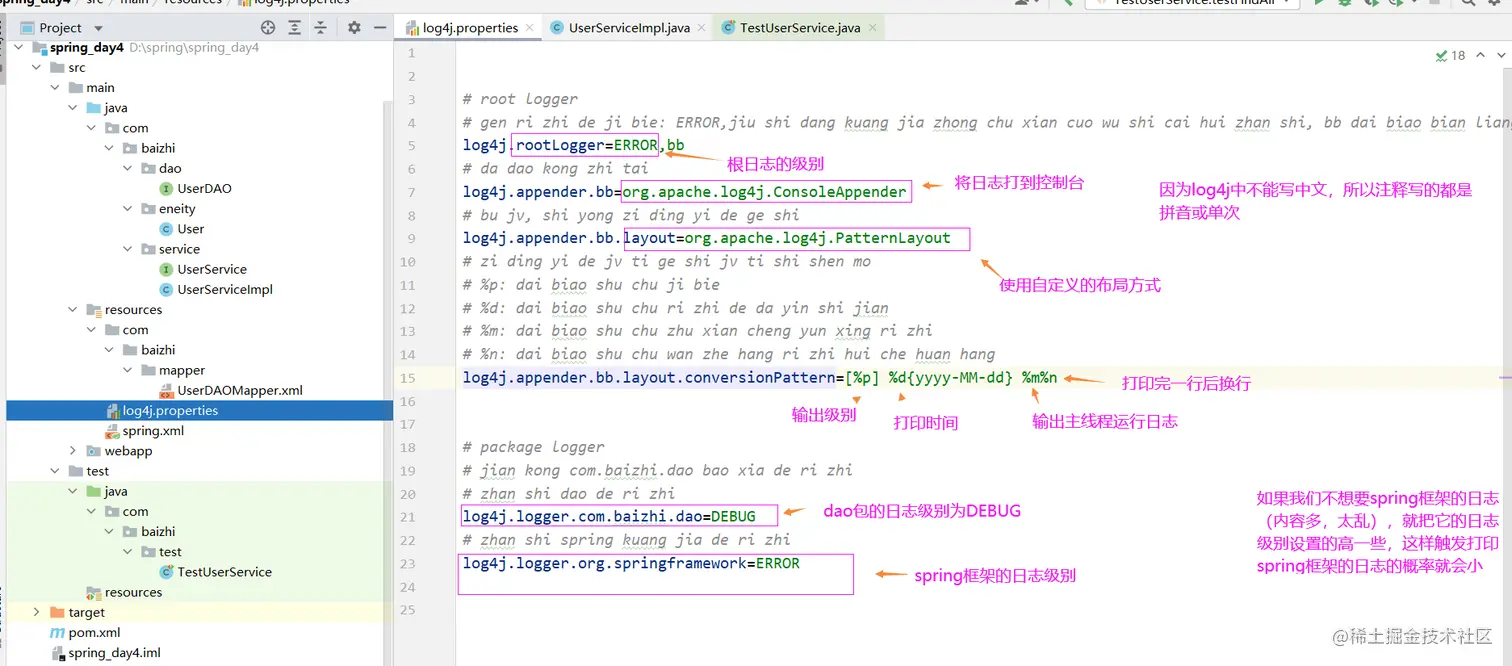Switch to the log4j.properties editor tab
This screenshot has height=666, width=1512.
click(x=470, y=28)
